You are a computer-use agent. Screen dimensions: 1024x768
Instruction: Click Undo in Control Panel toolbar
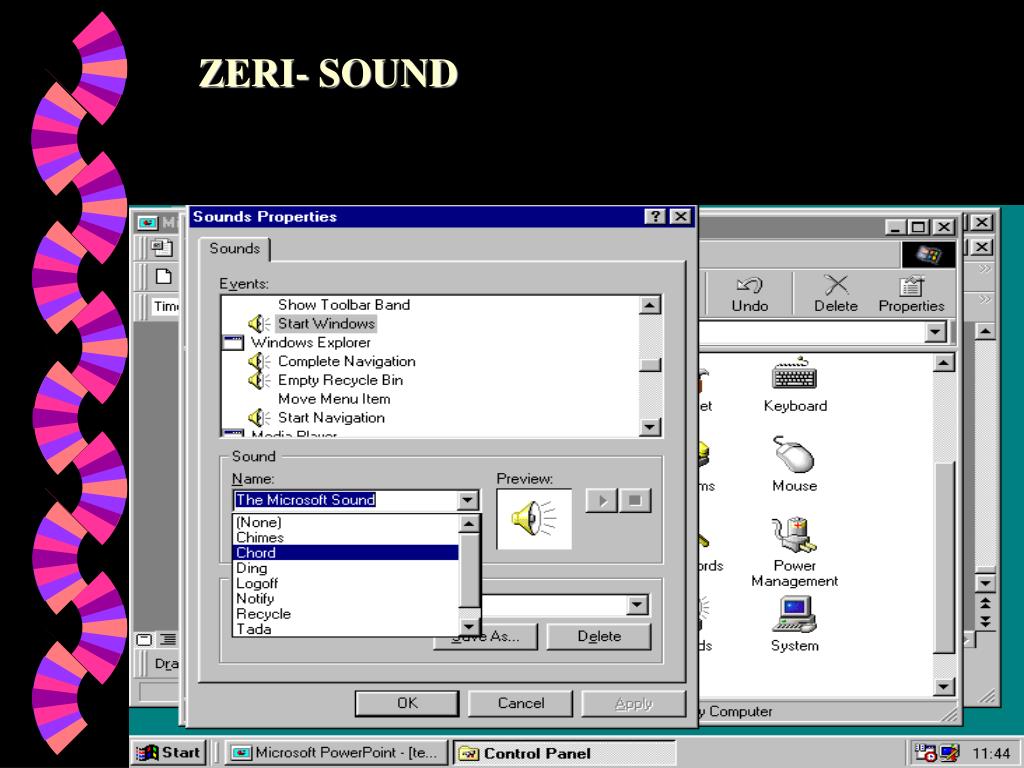[x=749, y=295]
